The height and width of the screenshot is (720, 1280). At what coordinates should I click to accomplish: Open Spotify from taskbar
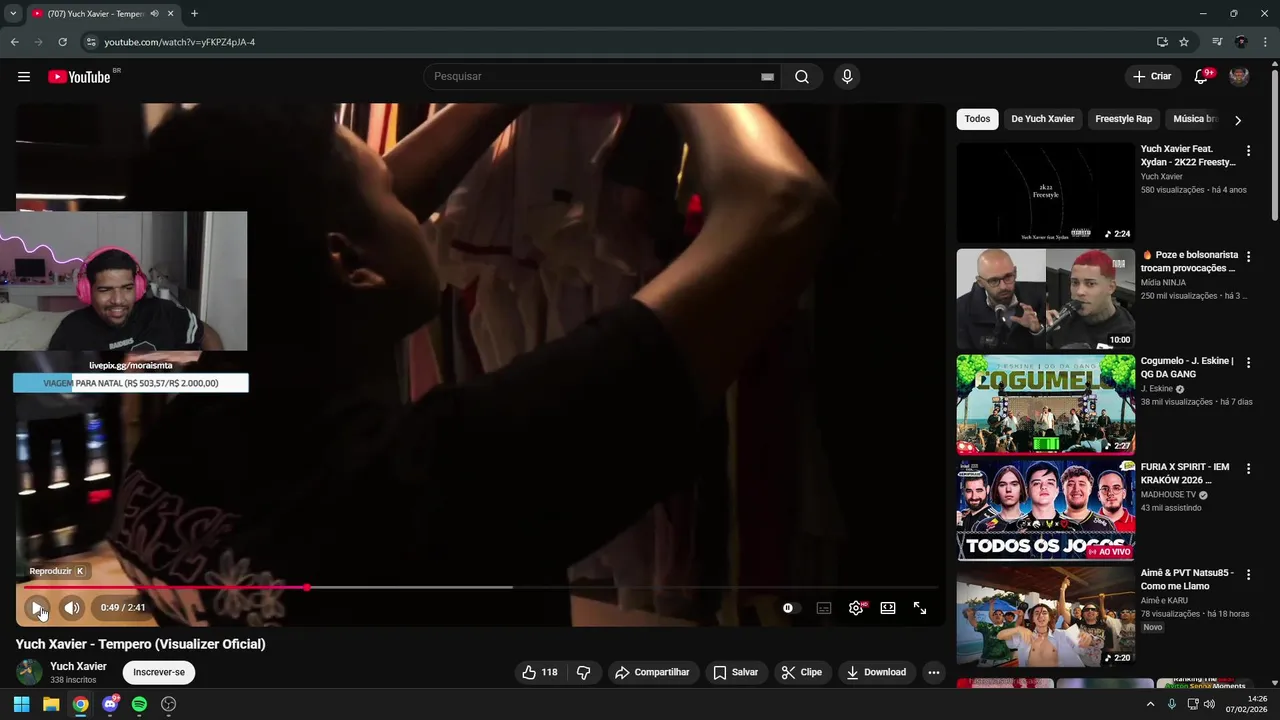point(139,704)
